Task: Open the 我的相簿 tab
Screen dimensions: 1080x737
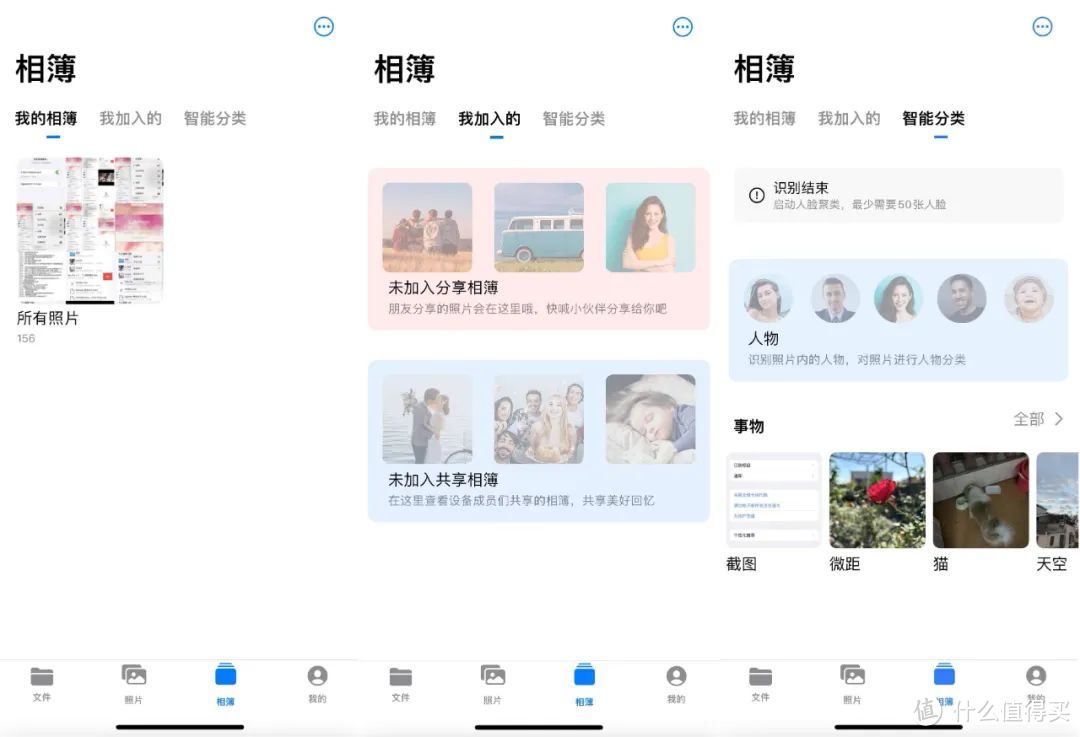Action: pos(46,118)
